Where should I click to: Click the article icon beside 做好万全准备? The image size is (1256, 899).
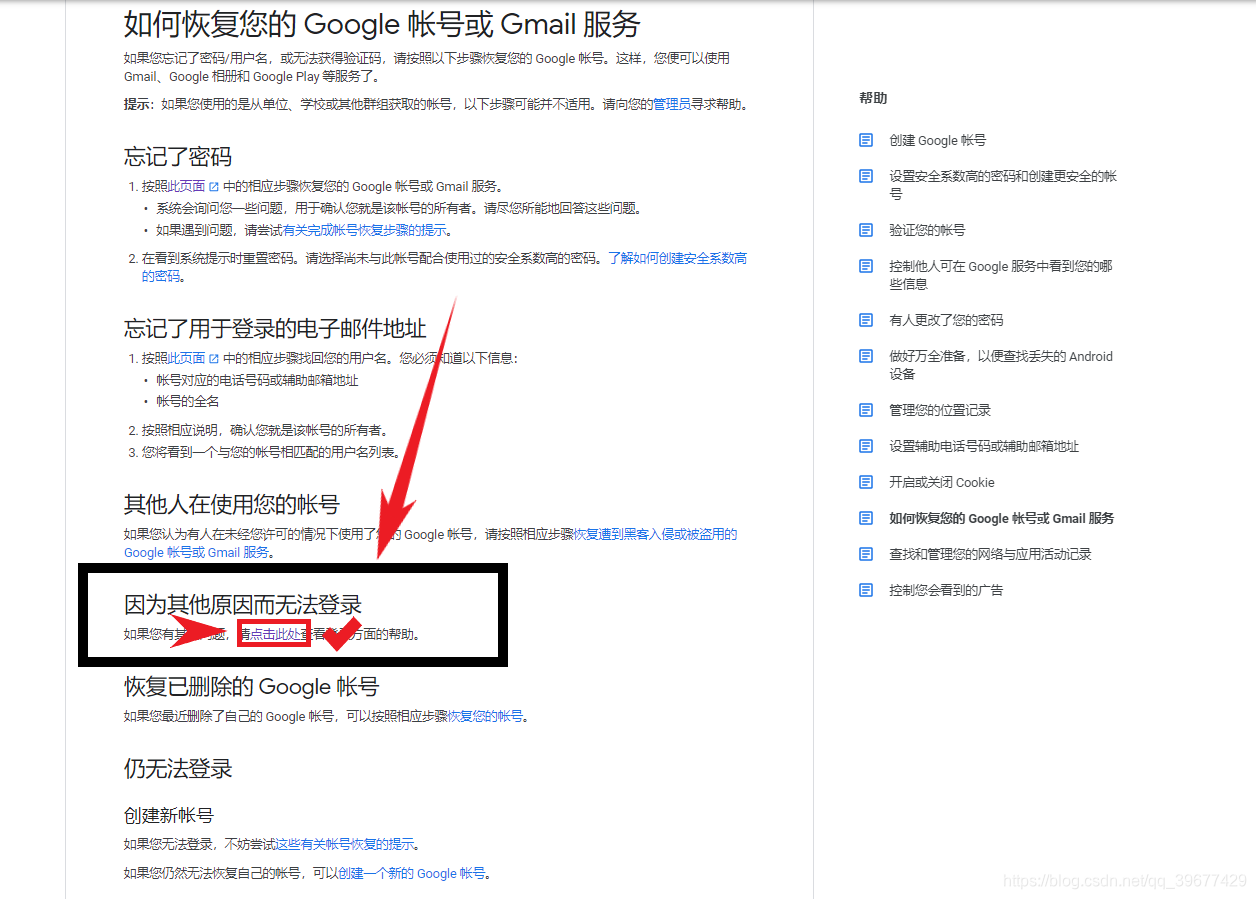(866, 356)
